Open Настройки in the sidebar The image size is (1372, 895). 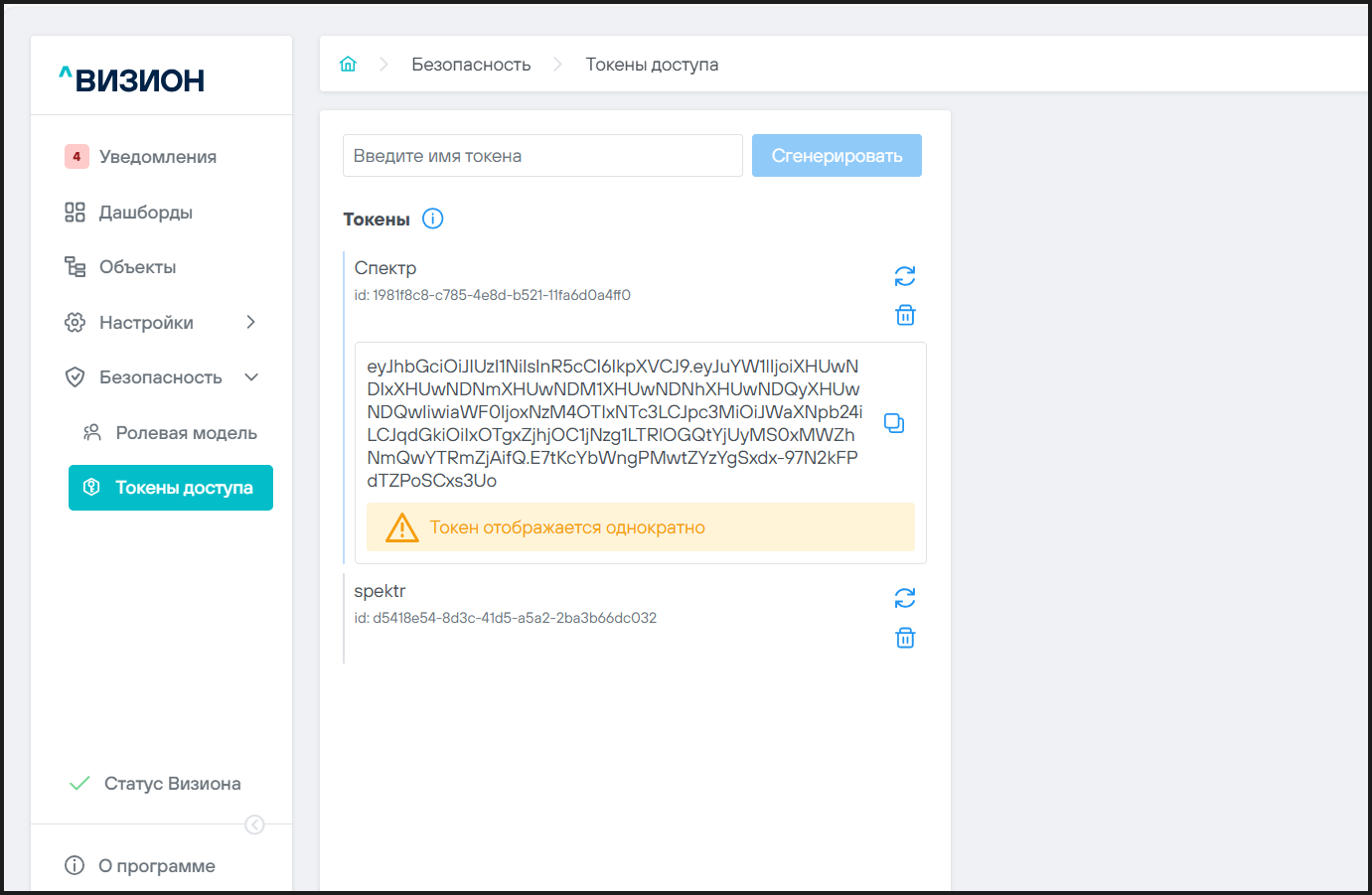tap(147, 323)
